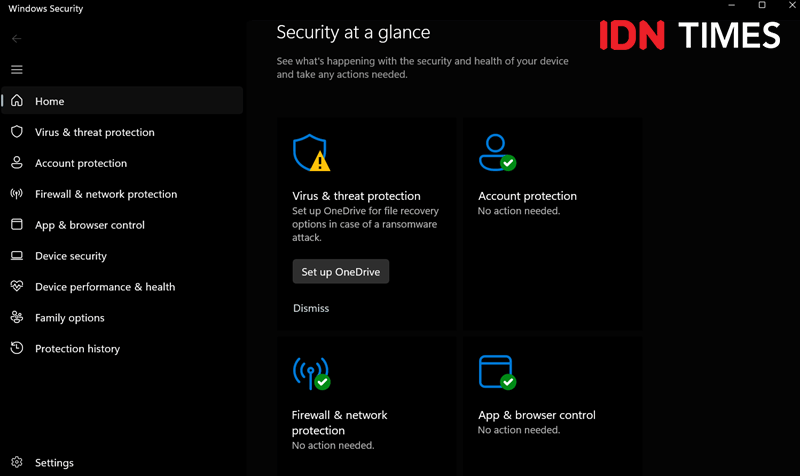Minimize the Windows Security window

point(731,5)
